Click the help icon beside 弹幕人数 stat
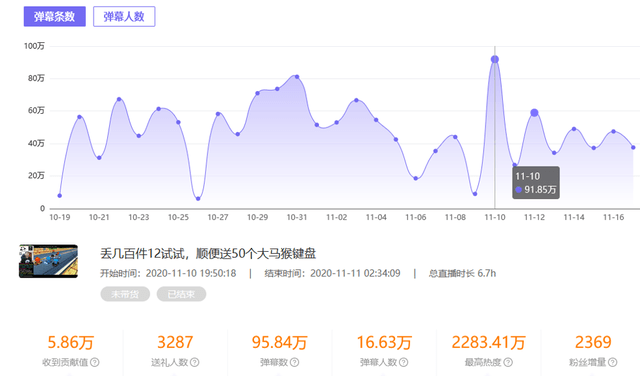 [x=404, y=362]
